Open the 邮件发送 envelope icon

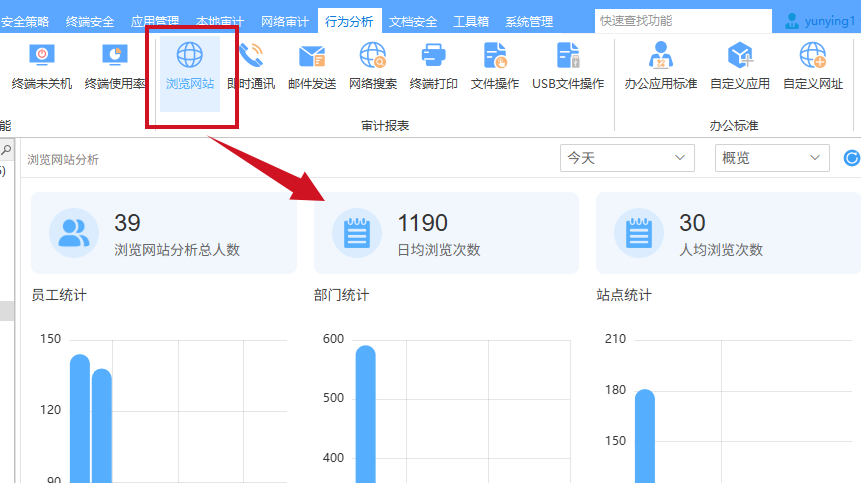312,55
